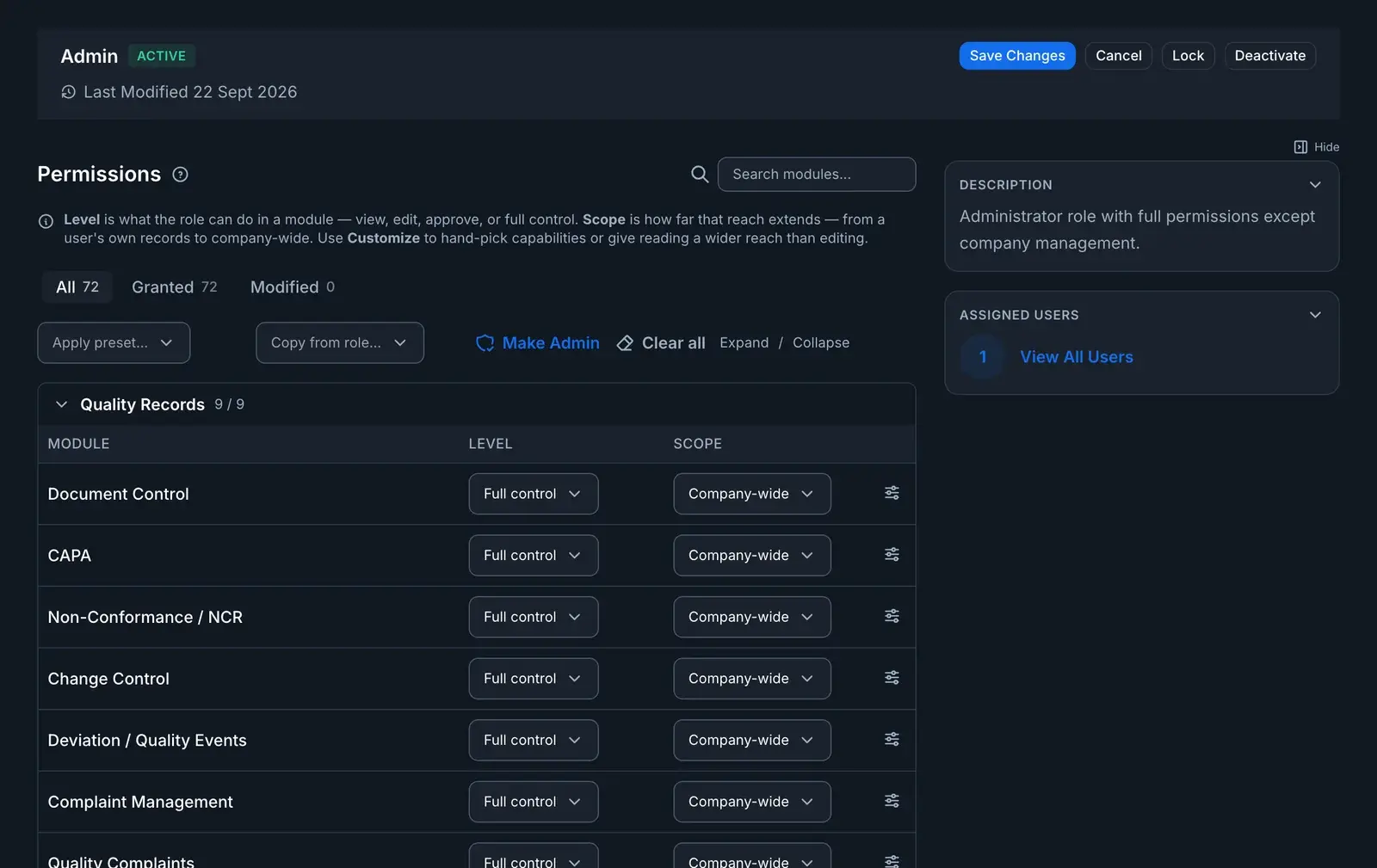Image resolution: width=1377 pixels, height=868 pixels.
Task: Open customize sliders for Non-Conformance / NCR
Action: pyautogui.click(x=892, y=616)
